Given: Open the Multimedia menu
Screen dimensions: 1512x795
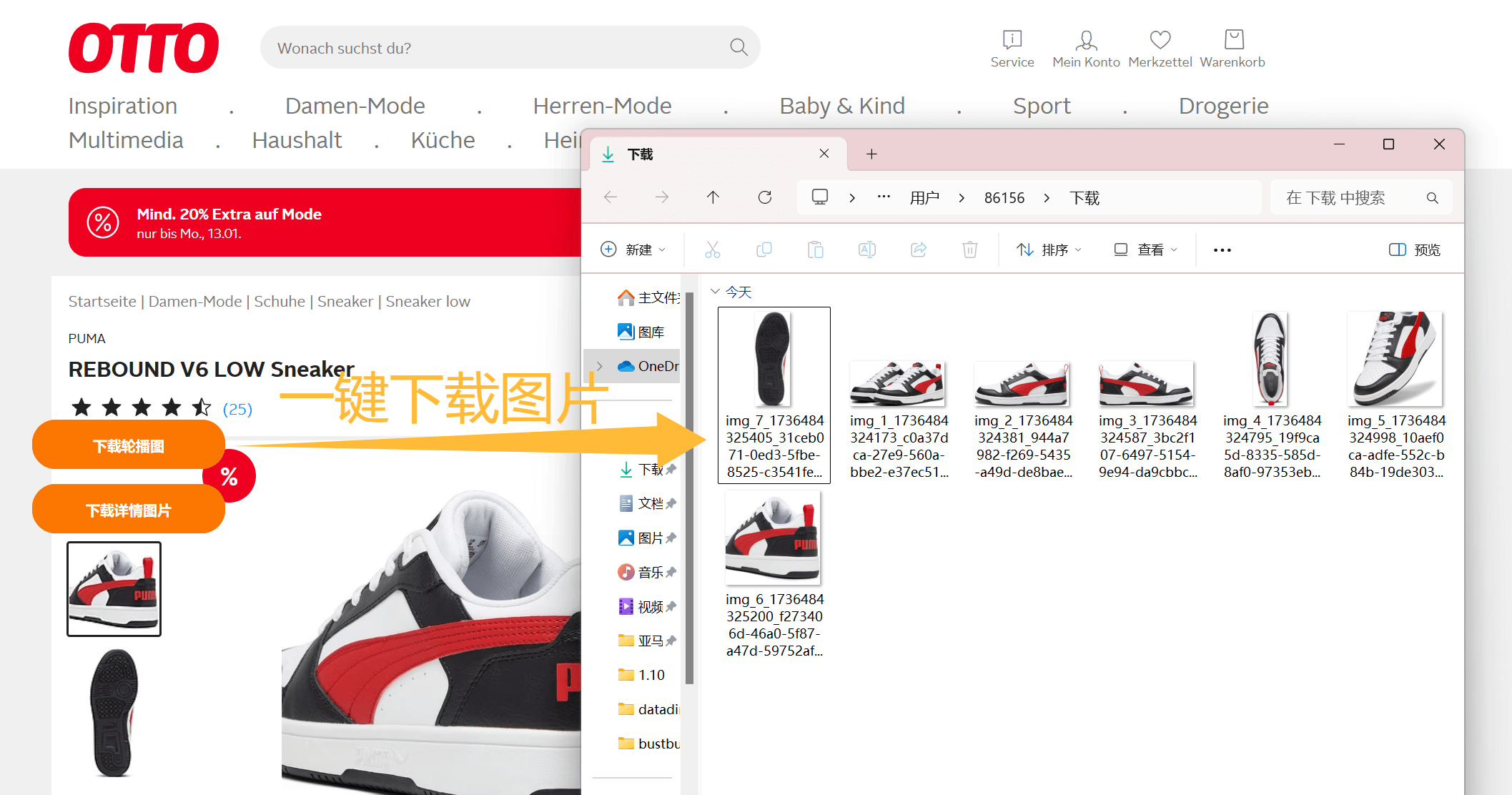Looking at the screenshot, I should point(126,140).
